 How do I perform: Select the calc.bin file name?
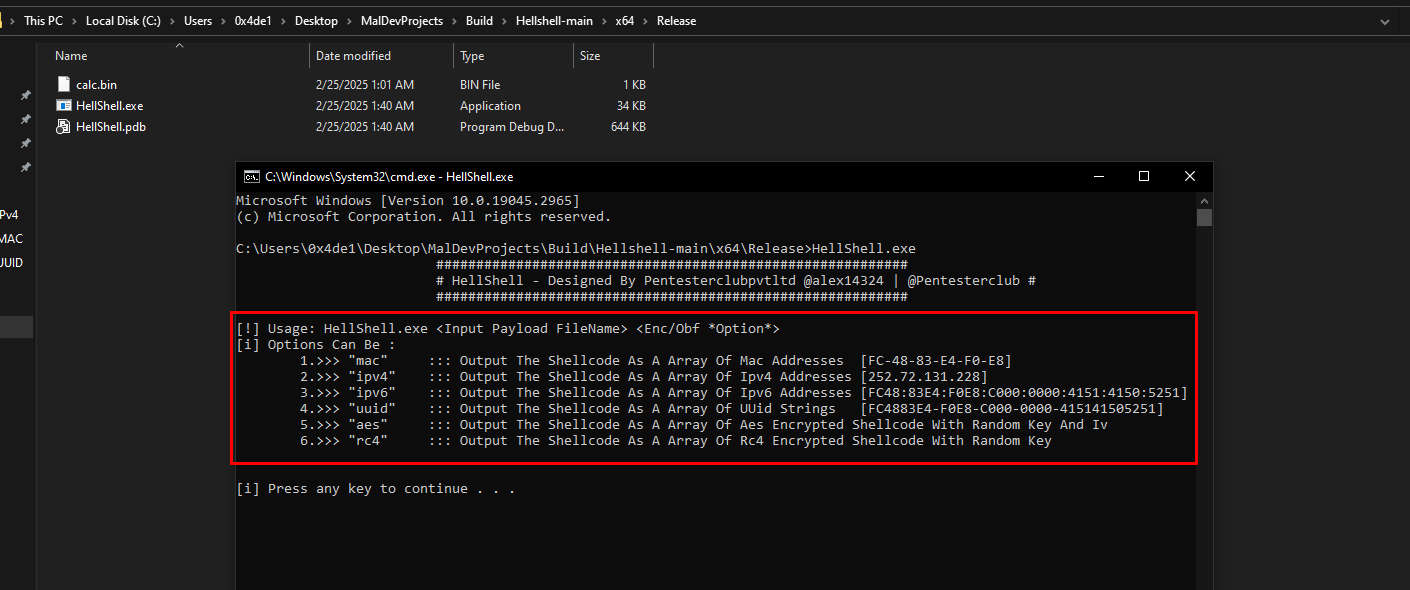pos(96,85)
